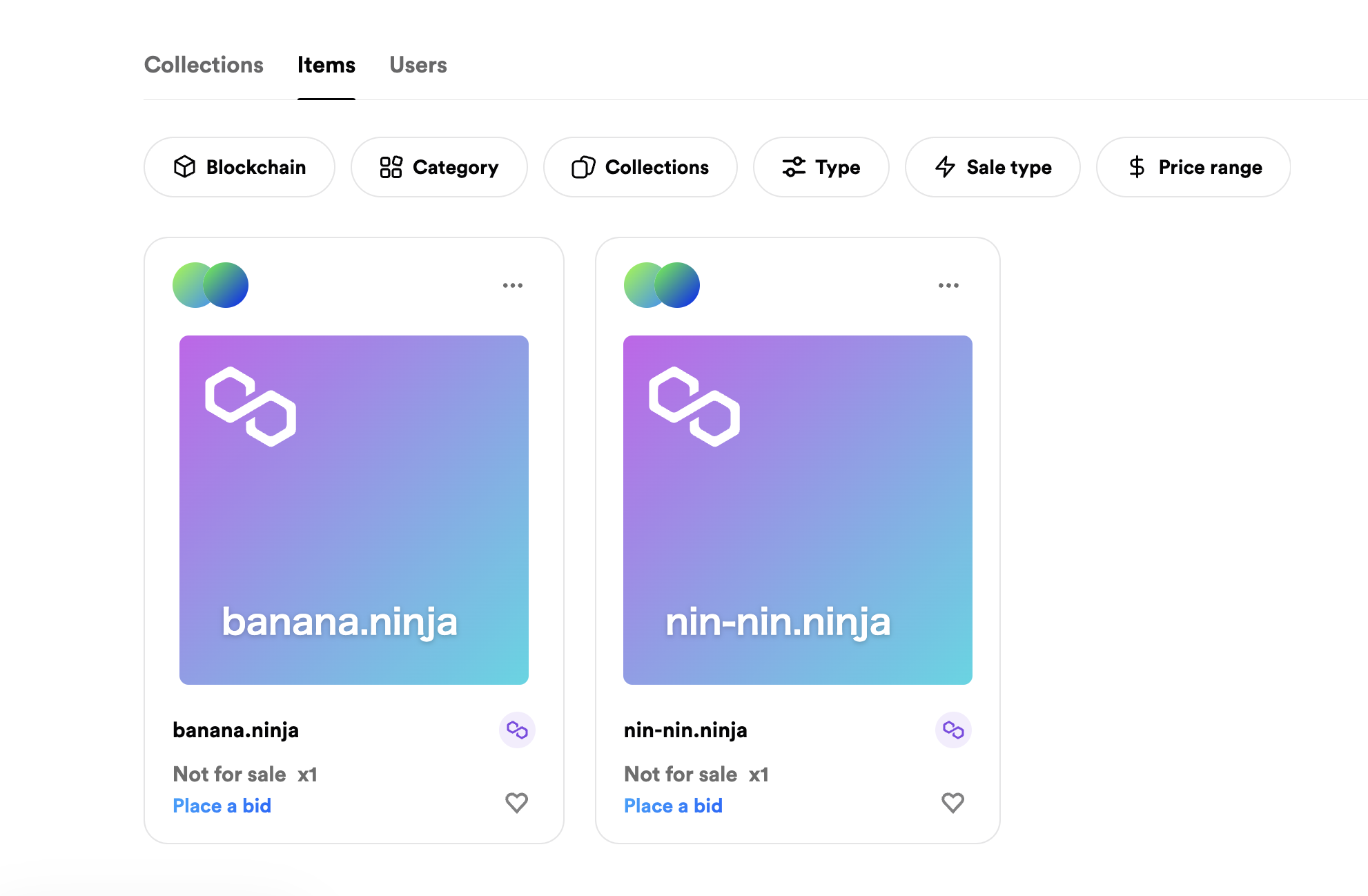
Task: Open the Sale type filter
Action: [993, 167]
